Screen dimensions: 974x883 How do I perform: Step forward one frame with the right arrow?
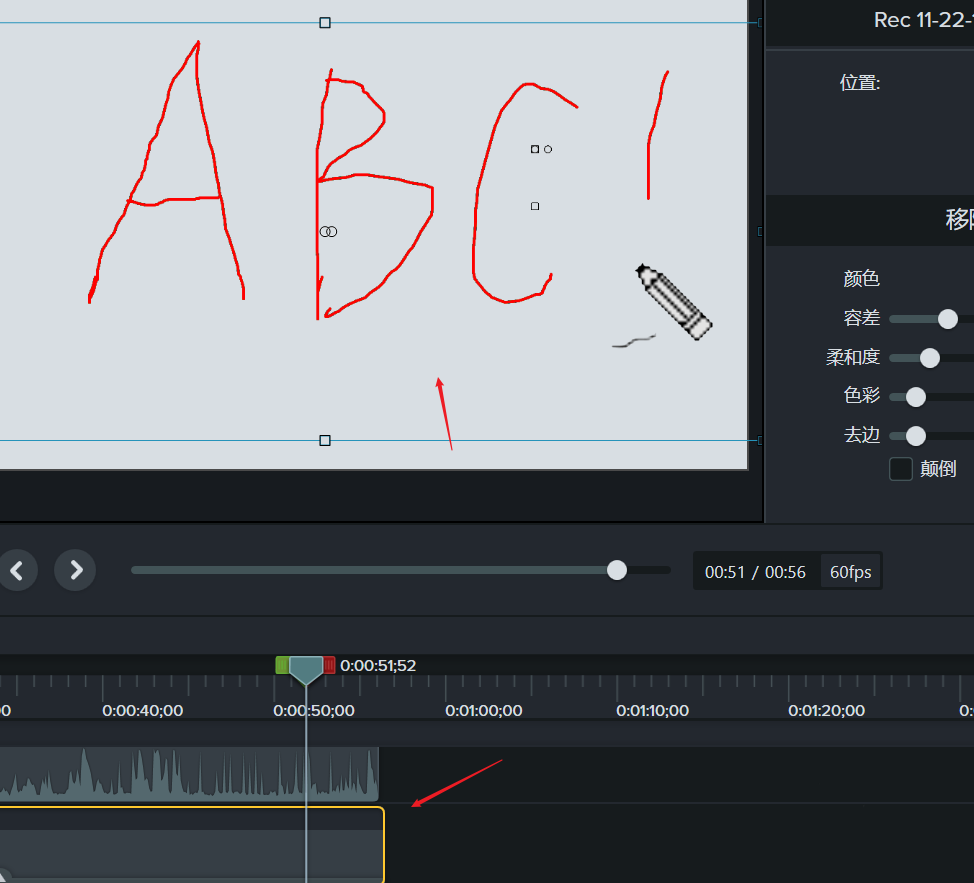(x=75, y=570)
